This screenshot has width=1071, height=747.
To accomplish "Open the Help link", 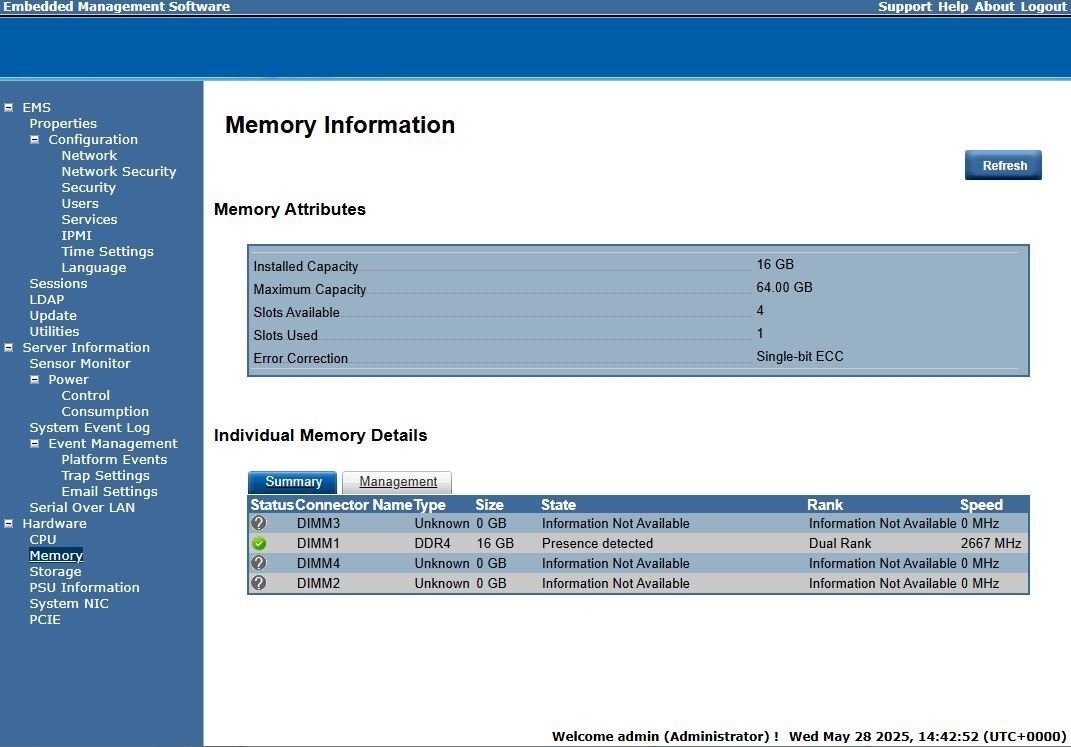I will click(x=953, y=7).
